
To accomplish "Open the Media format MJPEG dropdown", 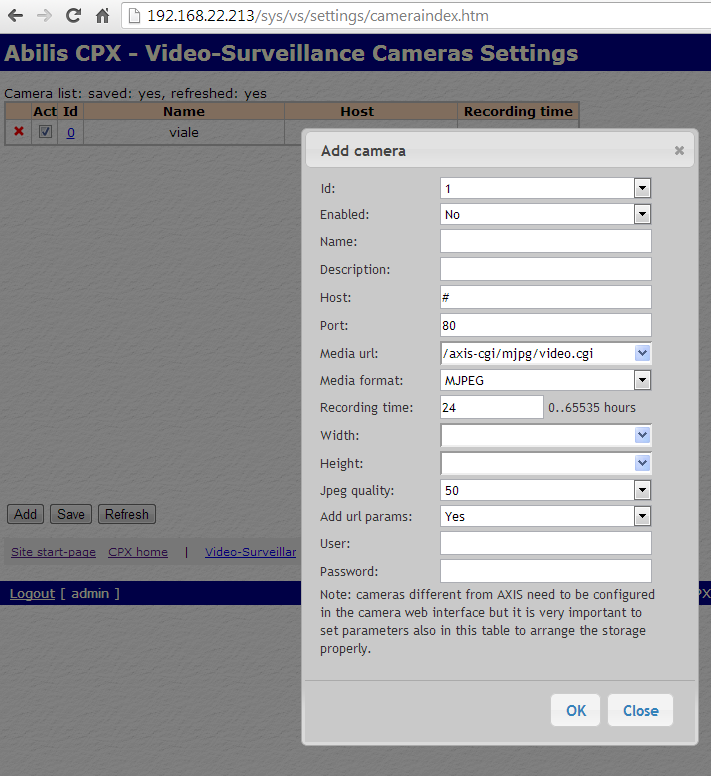I will (x=545, y=381).
